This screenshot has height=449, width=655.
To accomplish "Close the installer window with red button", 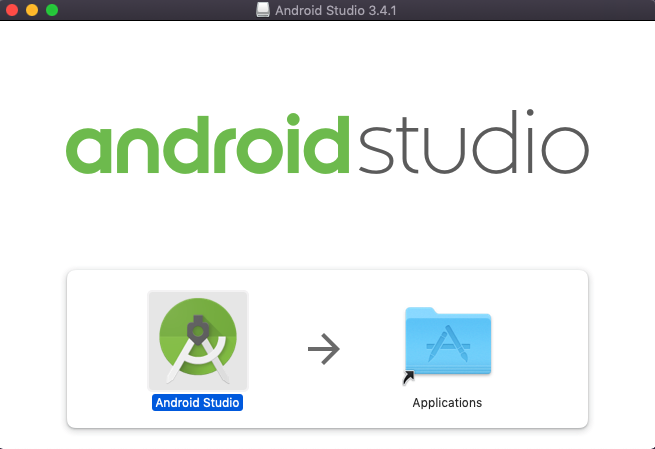I will point(12,10).
